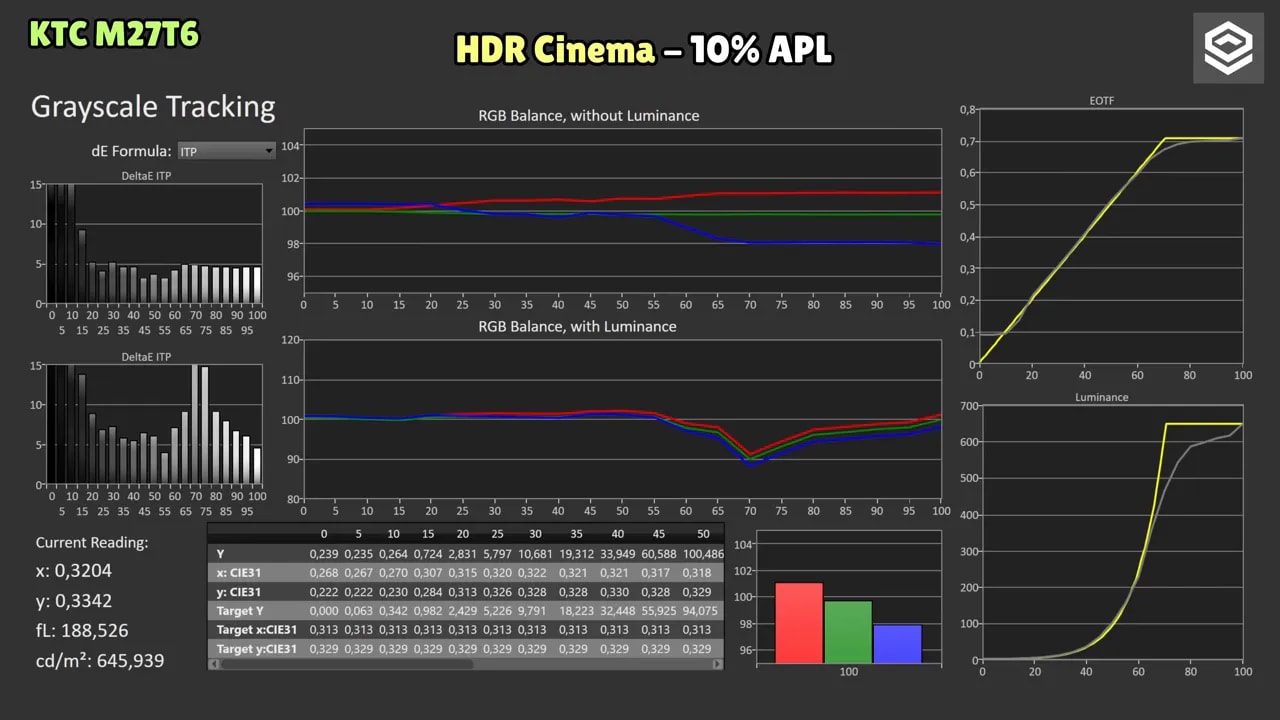Click the table scrollbar's left arrow
Image resolution: width=1280 pixels, height=720 pixels.
(211, 664)
